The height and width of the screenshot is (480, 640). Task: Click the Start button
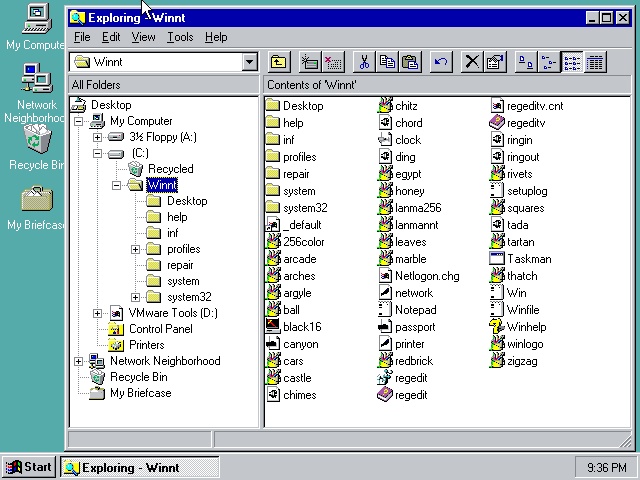(28, 467)
